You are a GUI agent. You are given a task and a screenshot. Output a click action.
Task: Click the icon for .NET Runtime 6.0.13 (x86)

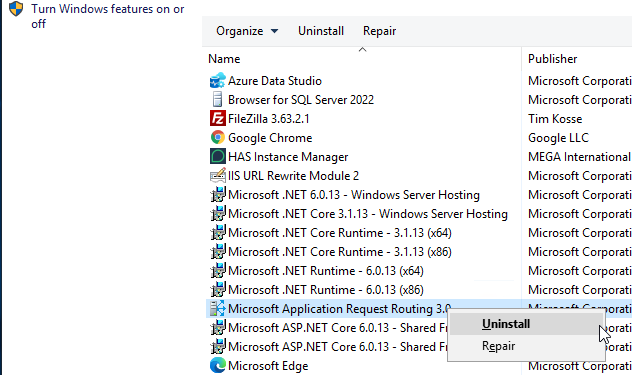pos(218,290)
